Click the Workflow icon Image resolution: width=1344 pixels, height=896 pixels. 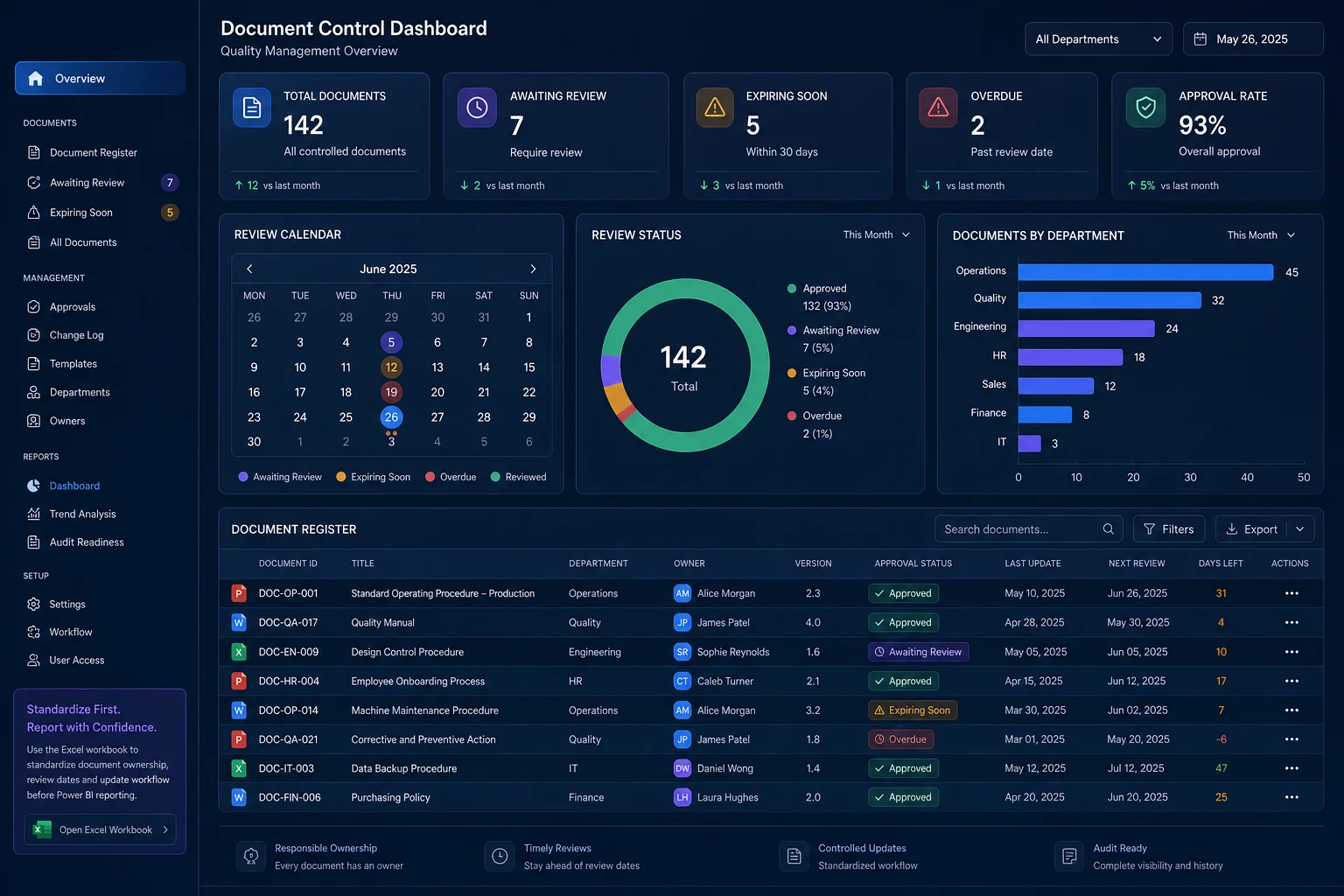click(34, 633)
